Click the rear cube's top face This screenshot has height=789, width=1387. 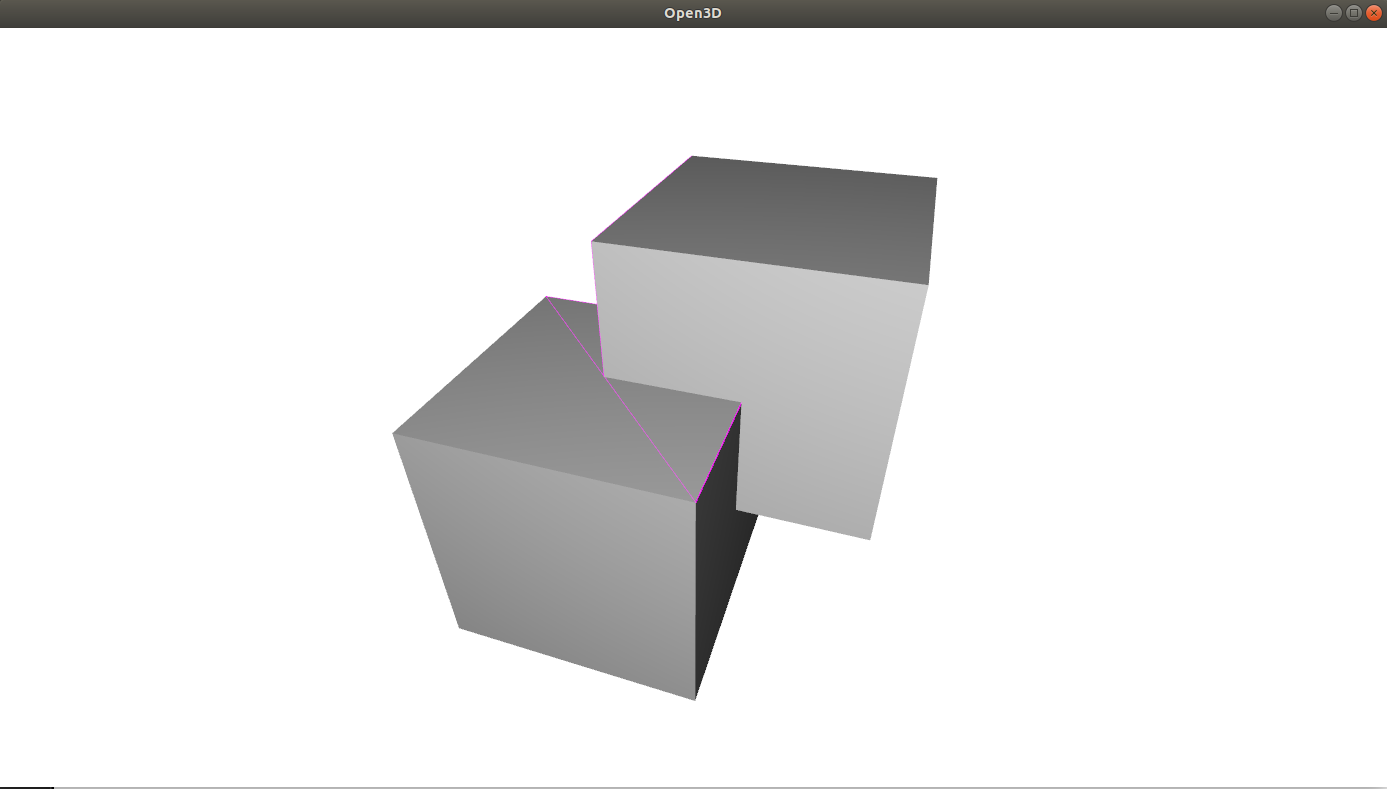(x=775, y=220)
